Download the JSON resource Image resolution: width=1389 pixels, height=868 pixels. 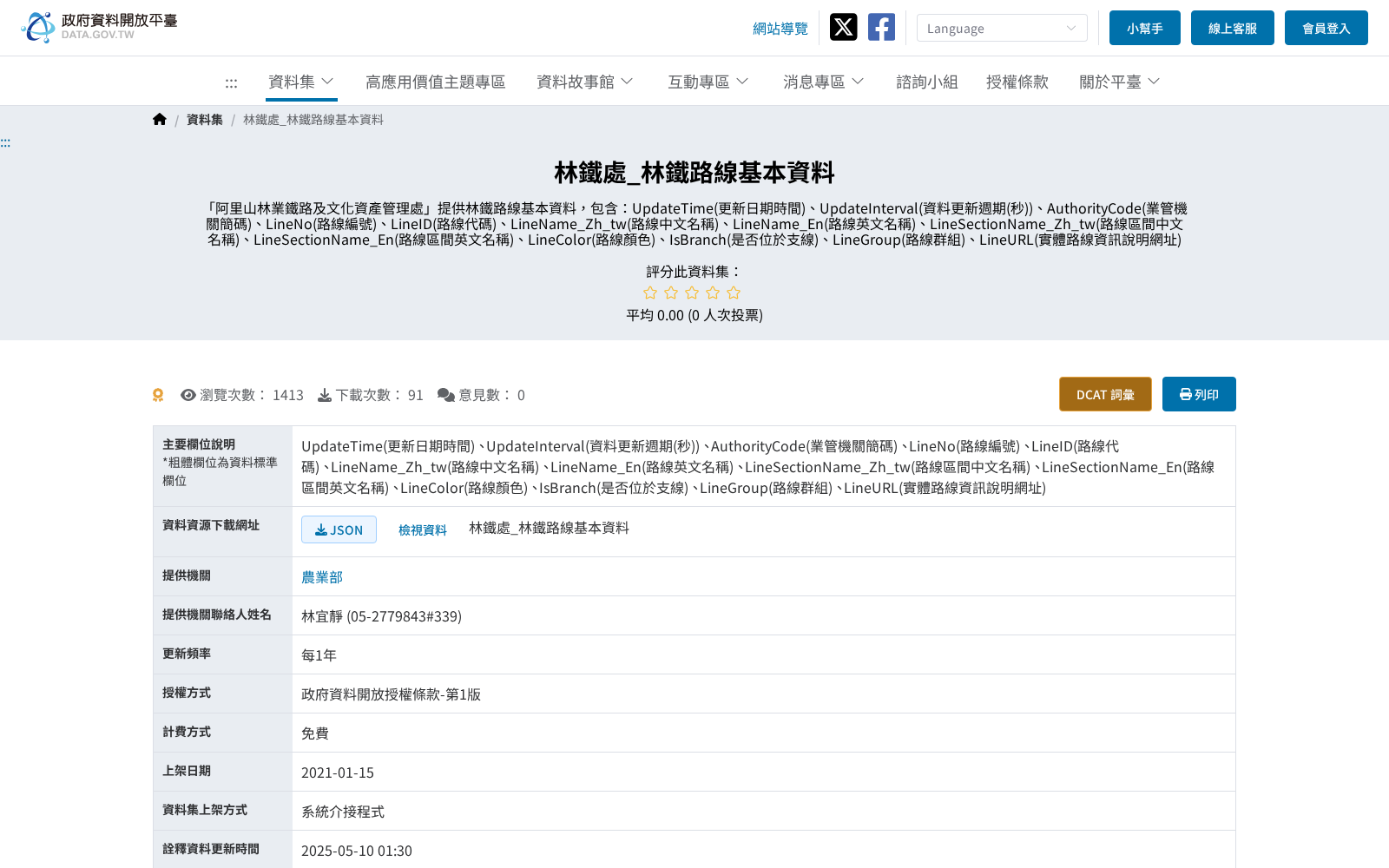(339, 529)
